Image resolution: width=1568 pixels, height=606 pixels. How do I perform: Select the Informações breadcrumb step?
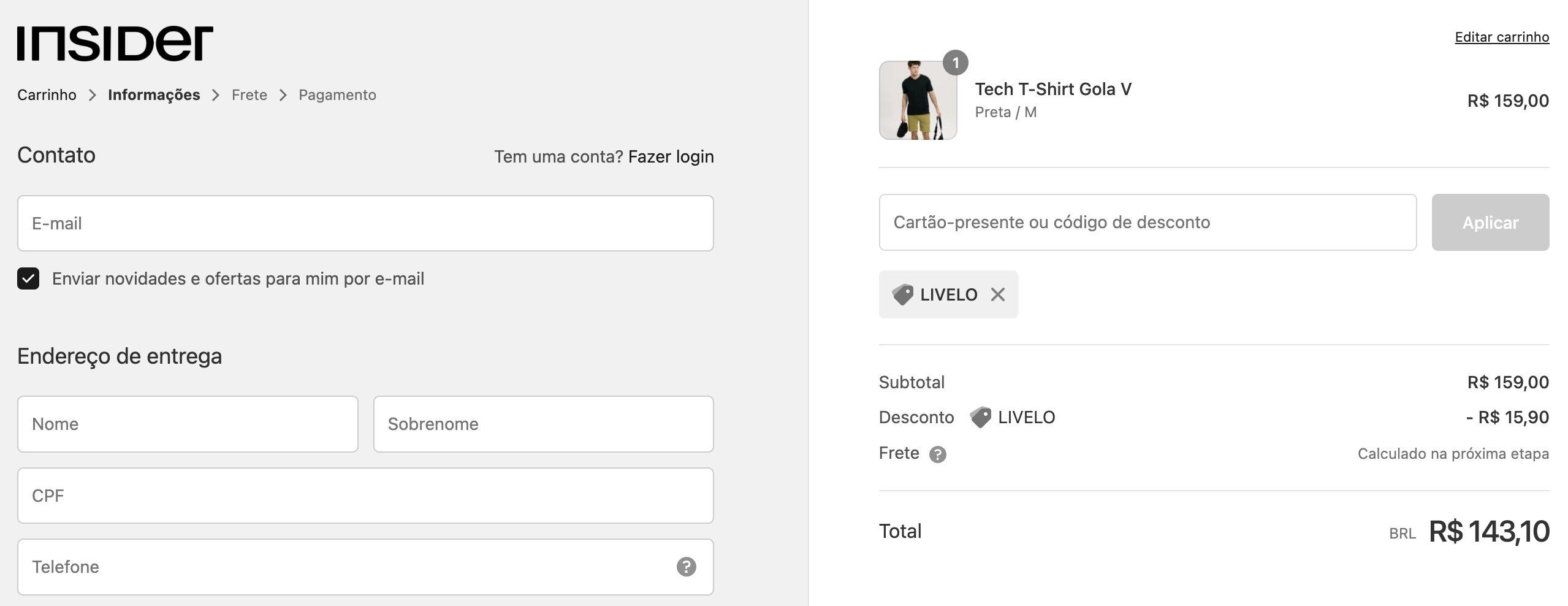pos(154,95)
